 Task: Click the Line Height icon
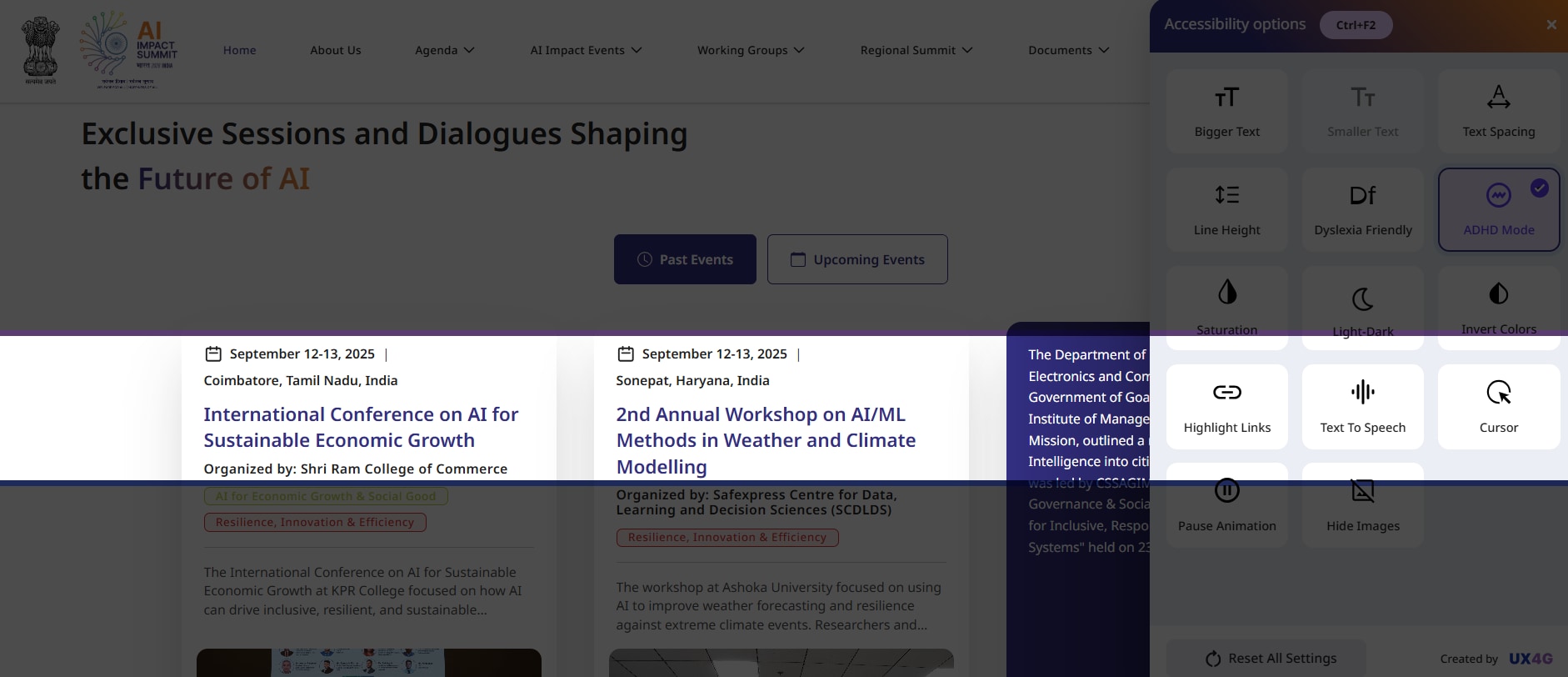[x=1226, y=196]
